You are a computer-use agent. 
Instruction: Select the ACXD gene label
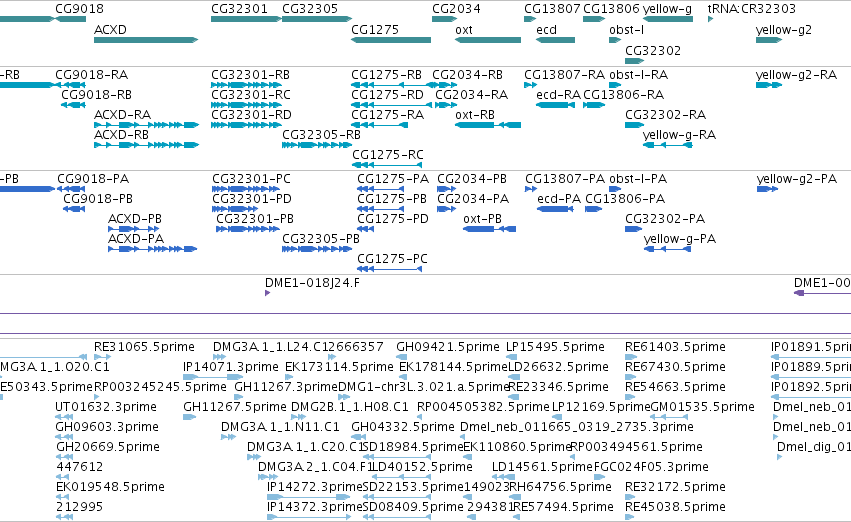coord(110,30)
